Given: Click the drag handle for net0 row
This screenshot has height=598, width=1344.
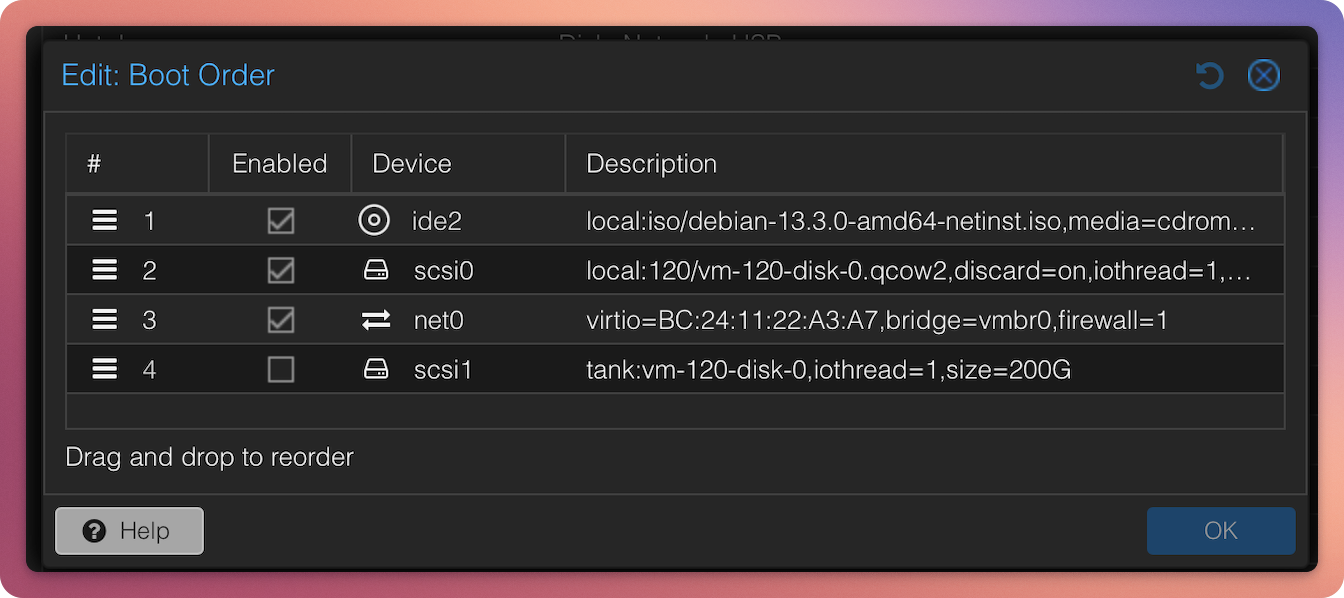Looking at the screenshot, I should 105,321.
